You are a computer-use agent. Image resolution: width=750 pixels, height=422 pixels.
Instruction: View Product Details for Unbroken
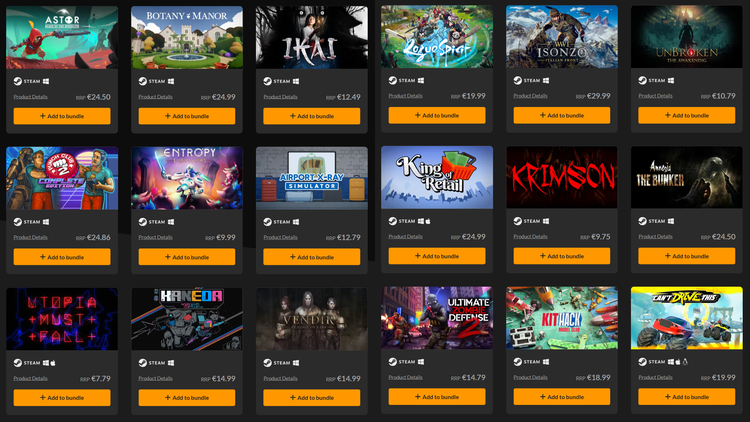655,96
